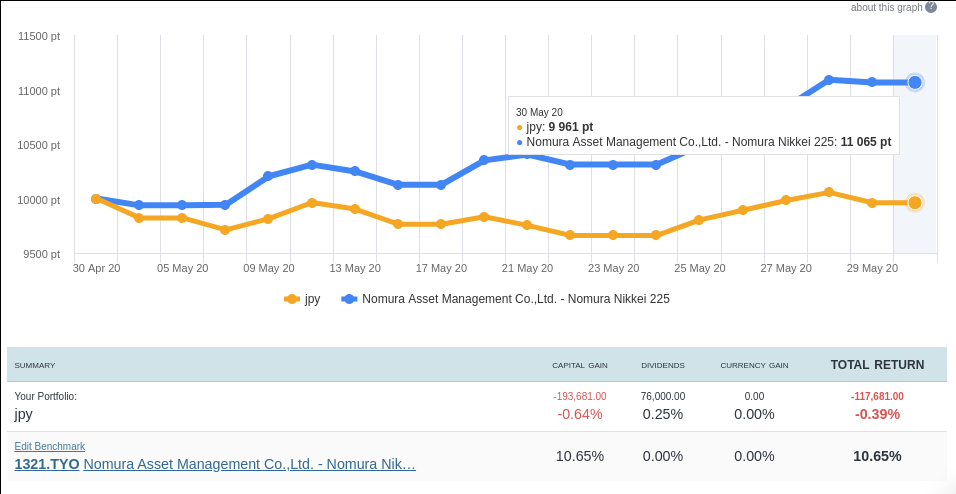956x494 pixels.
Task: Click the Edit Benchmark link
Action: tap(49, 446)
